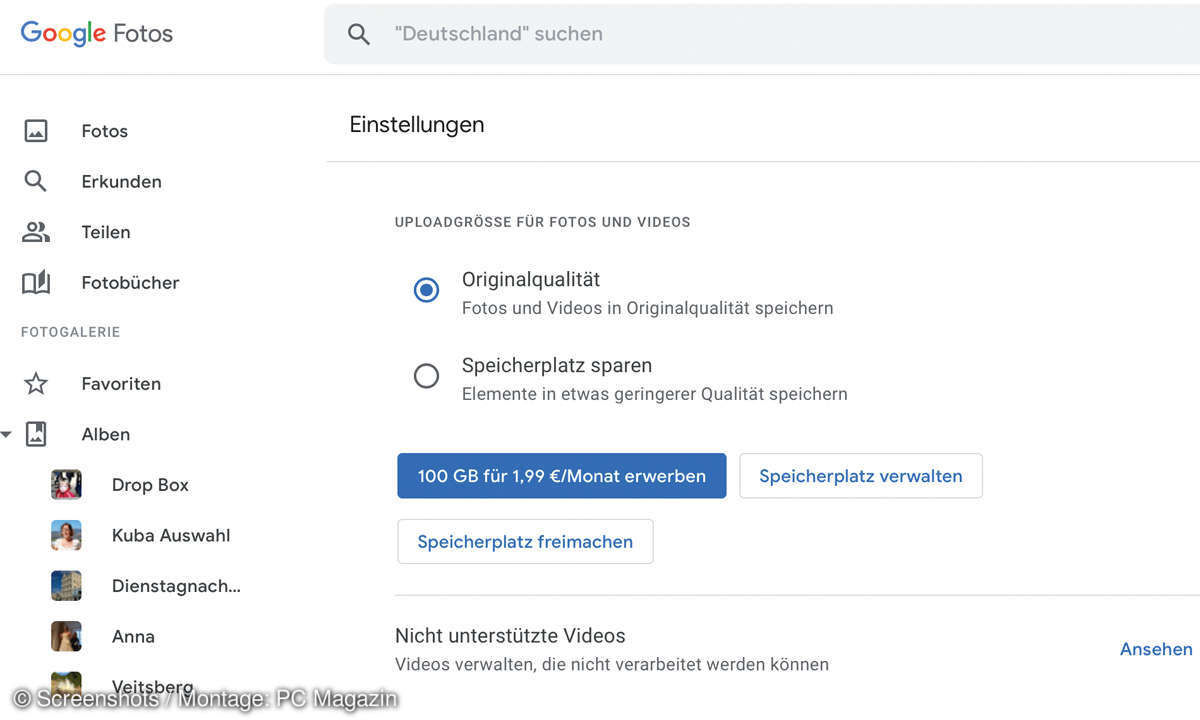Collapse the Alben tree arrow

tap(6, 435)
